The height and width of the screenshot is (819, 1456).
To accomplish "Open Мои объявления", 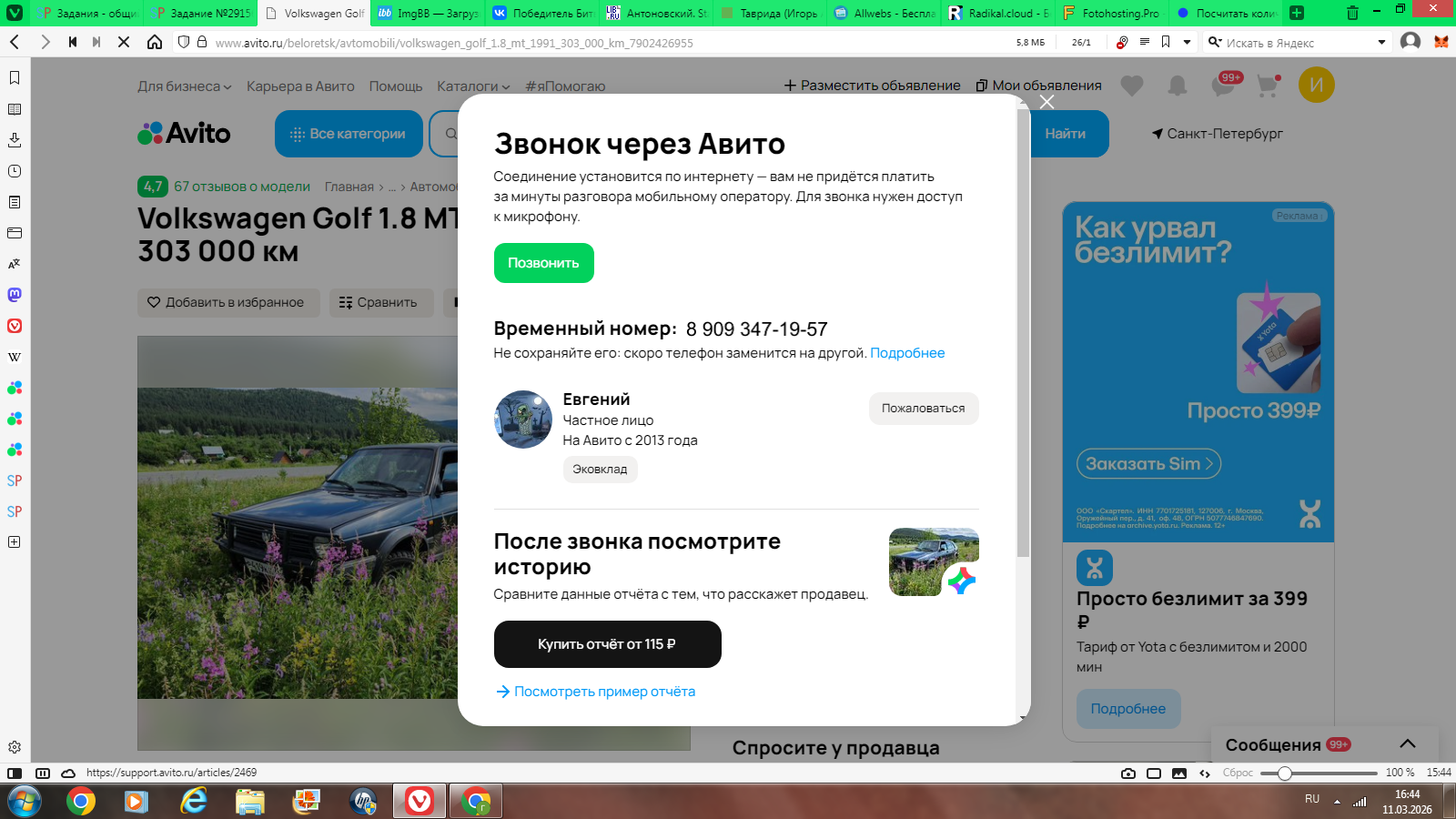I will click(x=1038, y=86).
